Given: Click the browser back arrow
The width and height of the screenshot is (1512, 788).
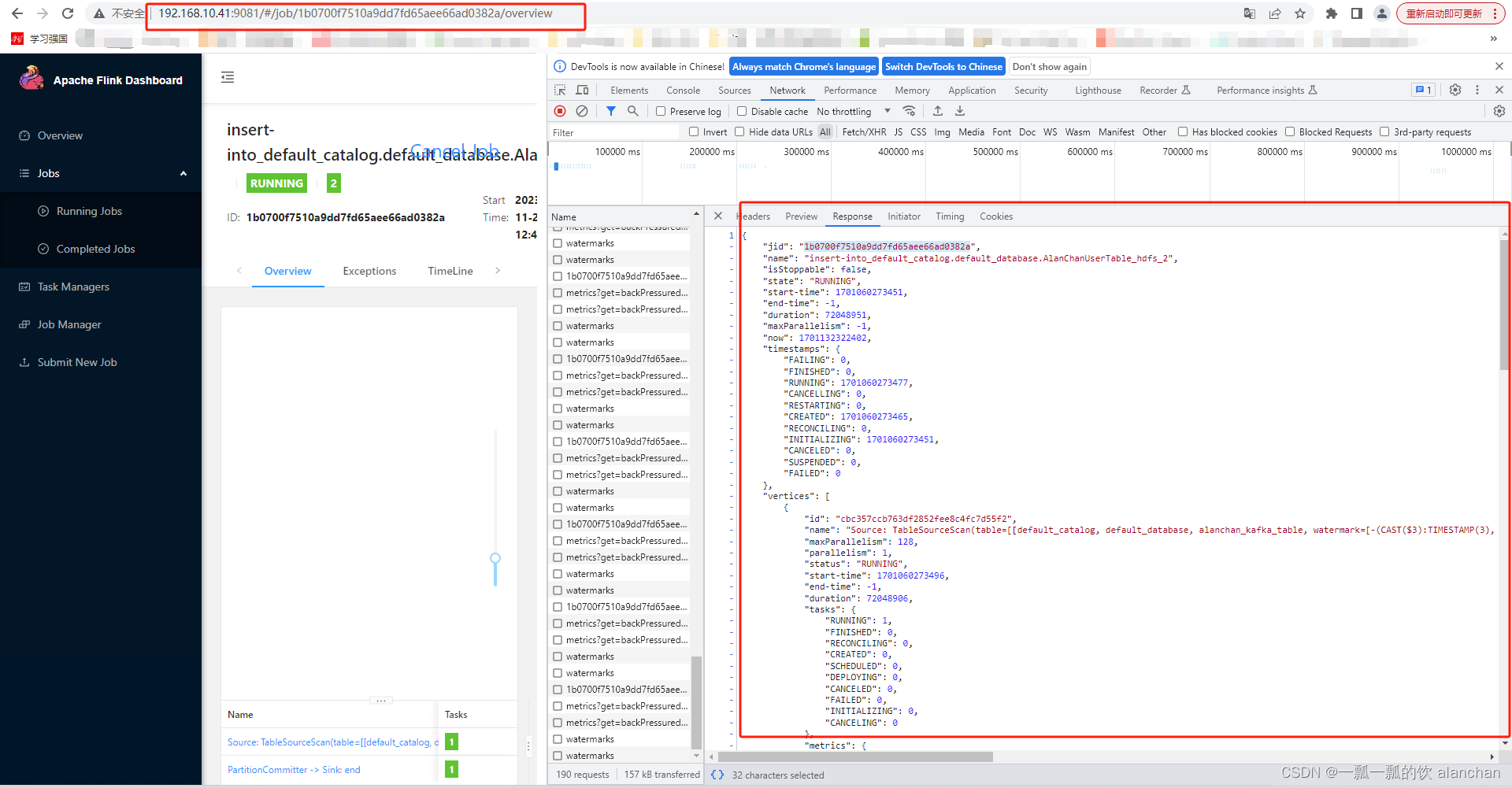Looking at the screenshot, I should (17, 13).
